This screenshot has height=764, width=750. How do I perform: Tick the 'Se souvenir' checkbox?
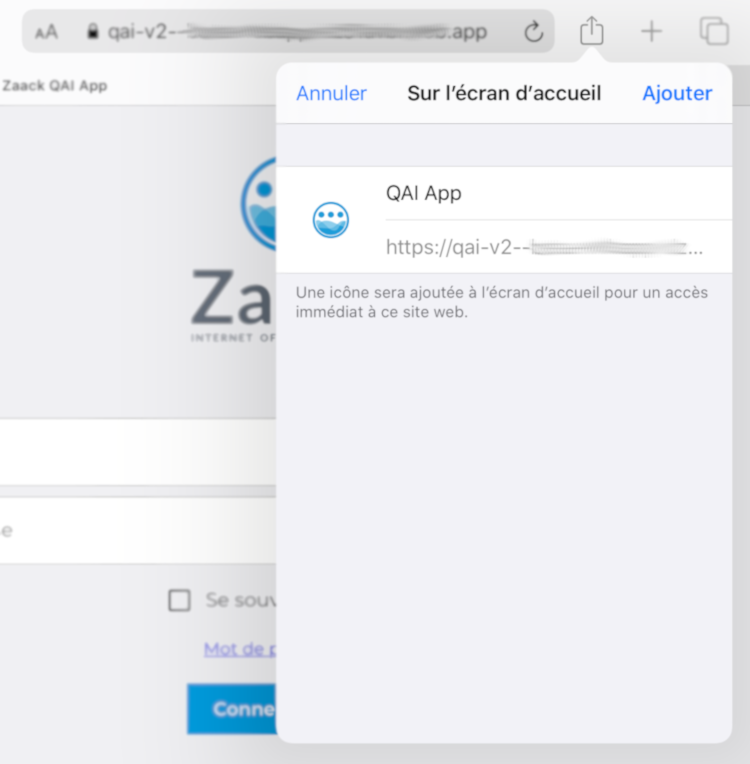179,600
